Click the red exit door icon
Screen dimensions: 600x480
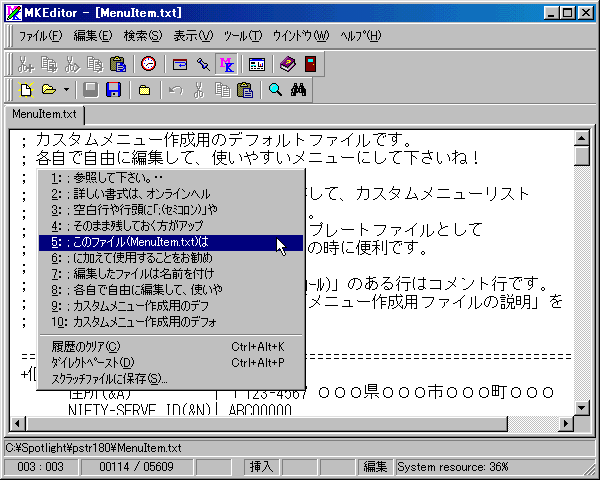pyautogui.click(x=310, y=64)
